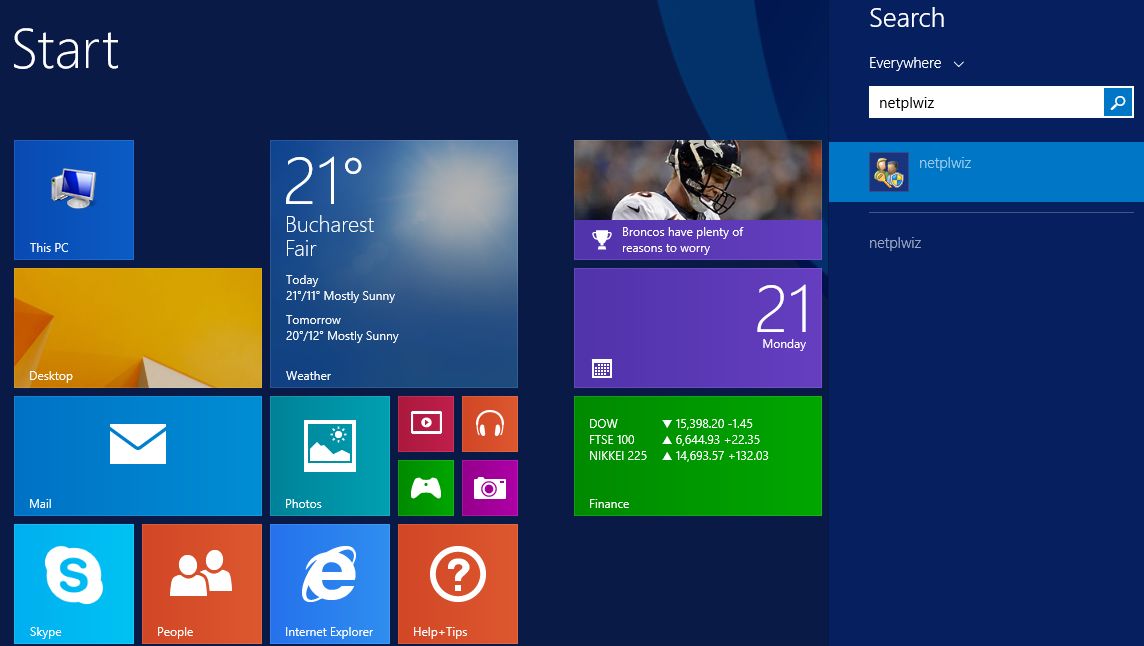Image resolution: width=1144 pixels, height=646 pixels.
Task: Open the Calendar tile showing Monday 21
Action: [x=697, y=328]
